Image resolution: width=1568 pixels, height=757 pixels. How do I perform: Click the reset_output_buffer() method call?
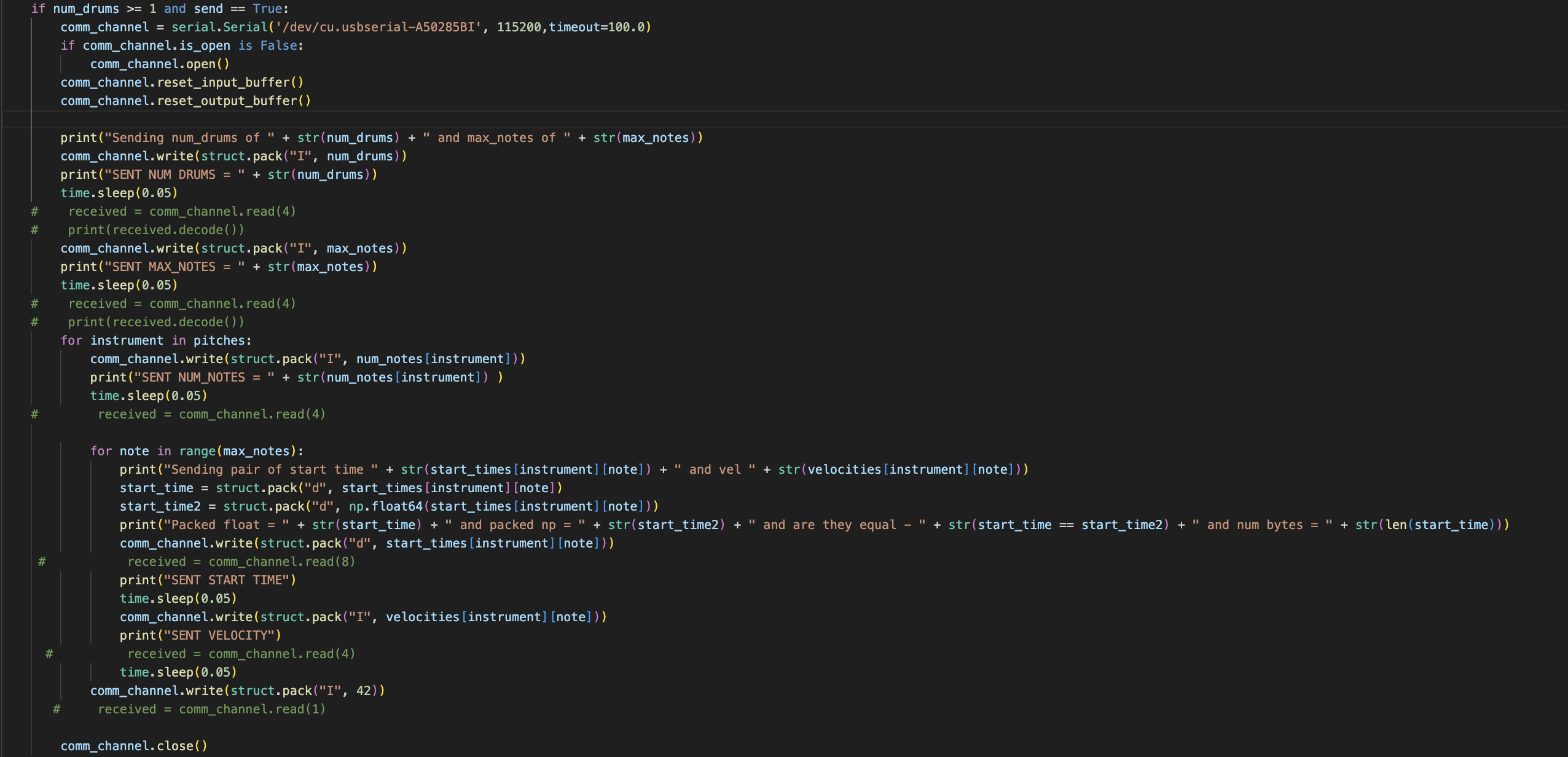click(x=233, y=101)
